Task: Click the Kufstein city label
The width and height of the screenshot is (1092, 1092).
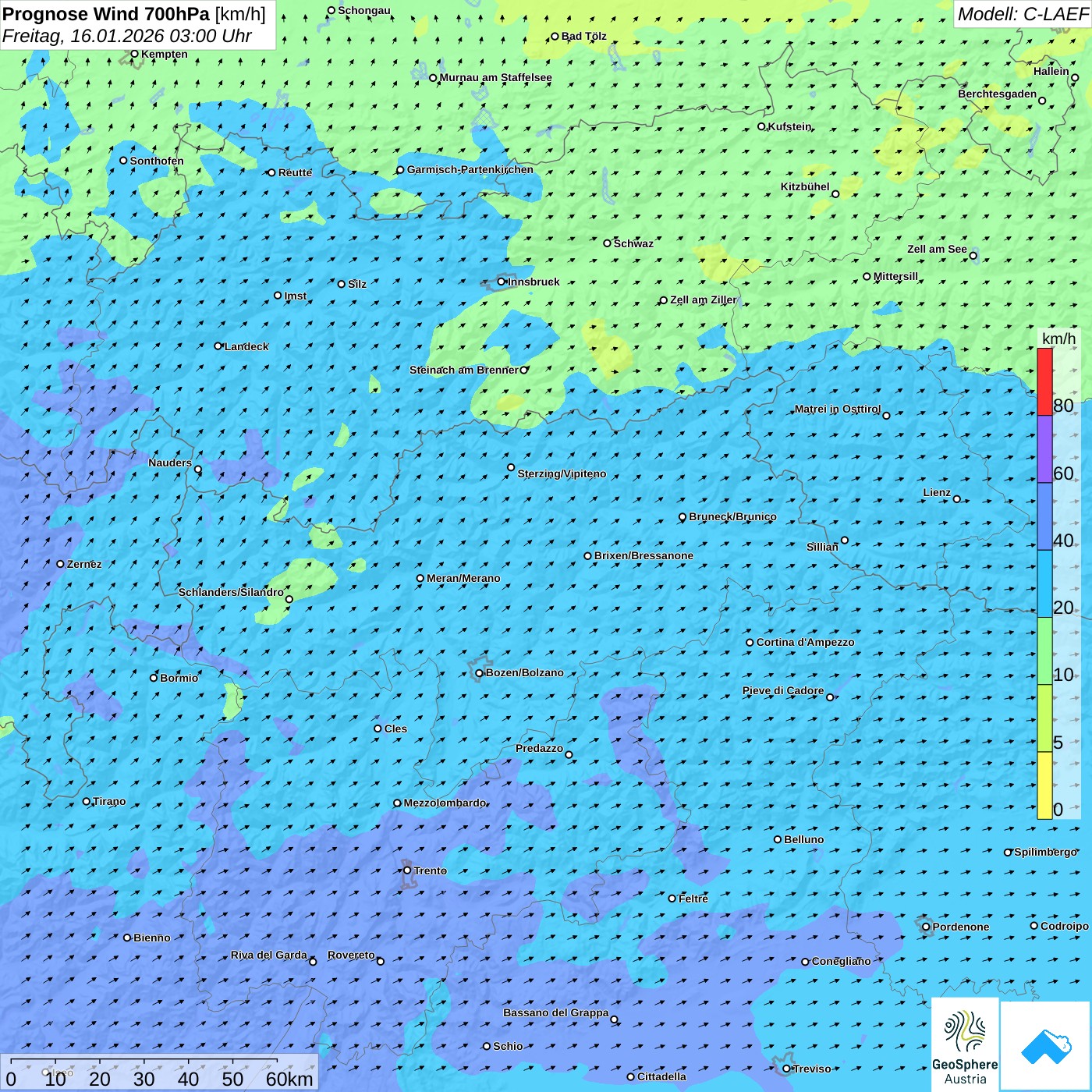Action: 790,126
